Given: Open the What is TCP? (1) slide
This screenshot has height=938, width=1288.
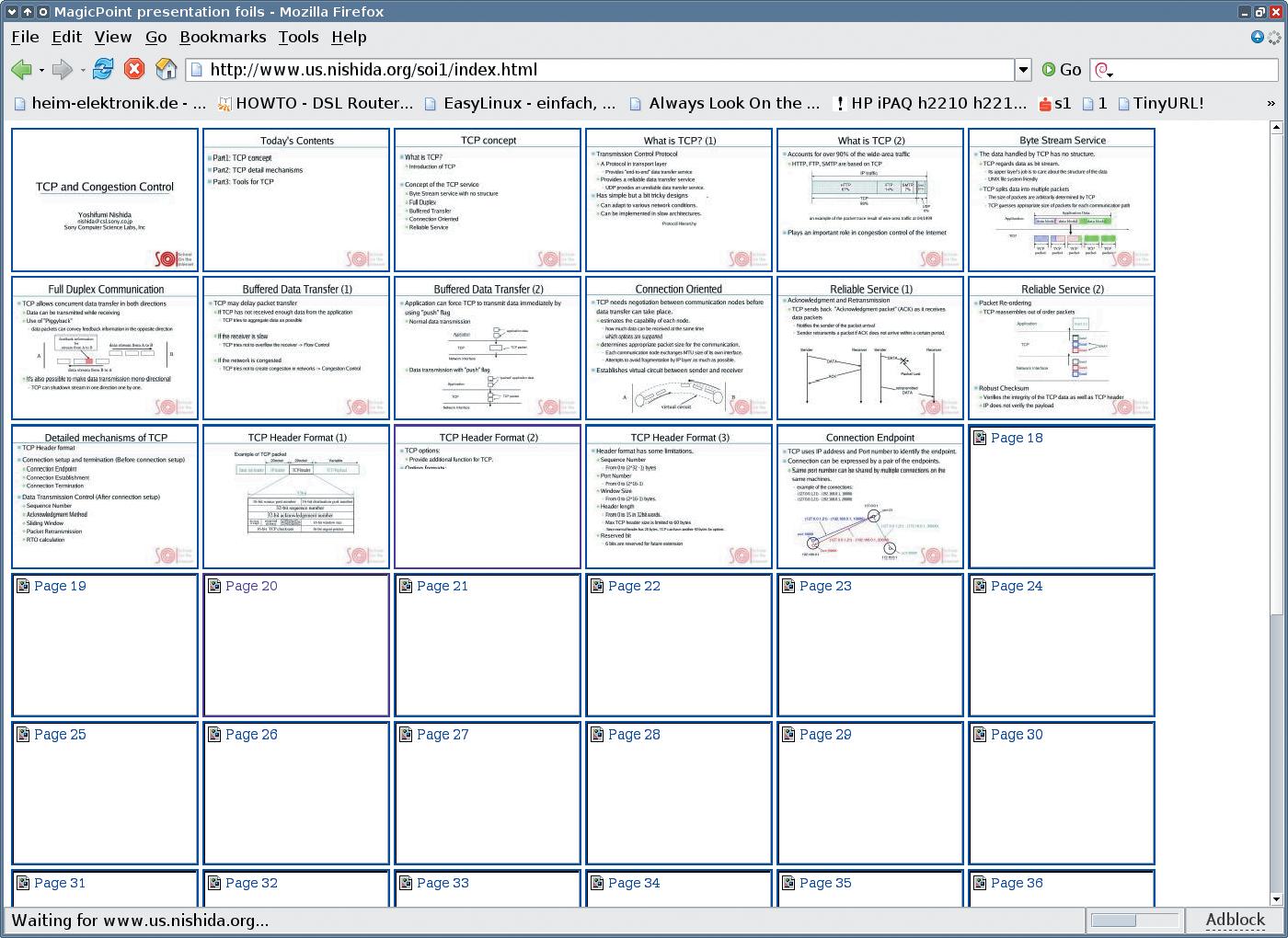Looking at the screenshot, I should [x=679, y=200].
